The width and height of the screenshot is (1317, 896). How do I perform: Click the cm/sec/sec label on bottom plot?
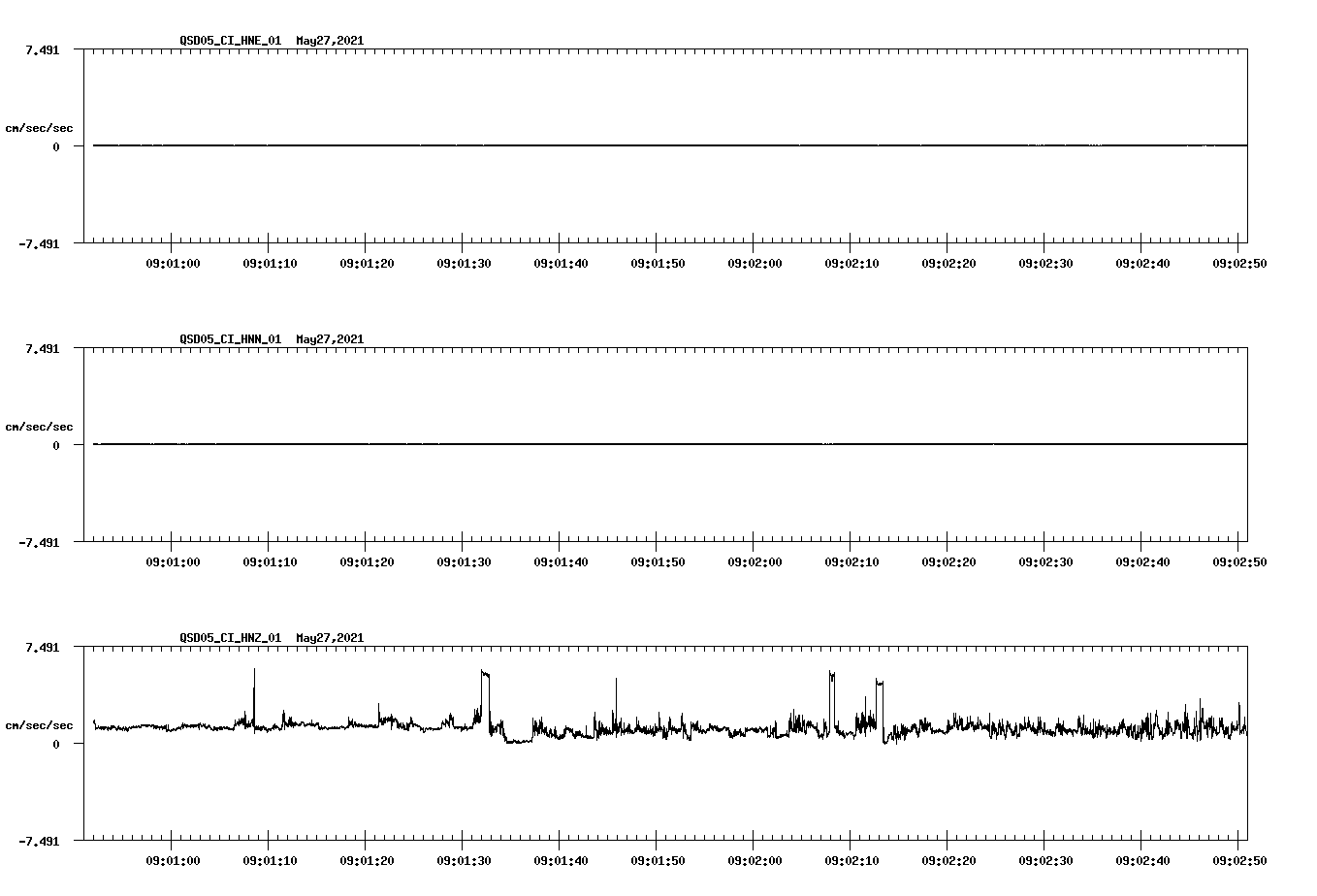[x=40, y=723]
